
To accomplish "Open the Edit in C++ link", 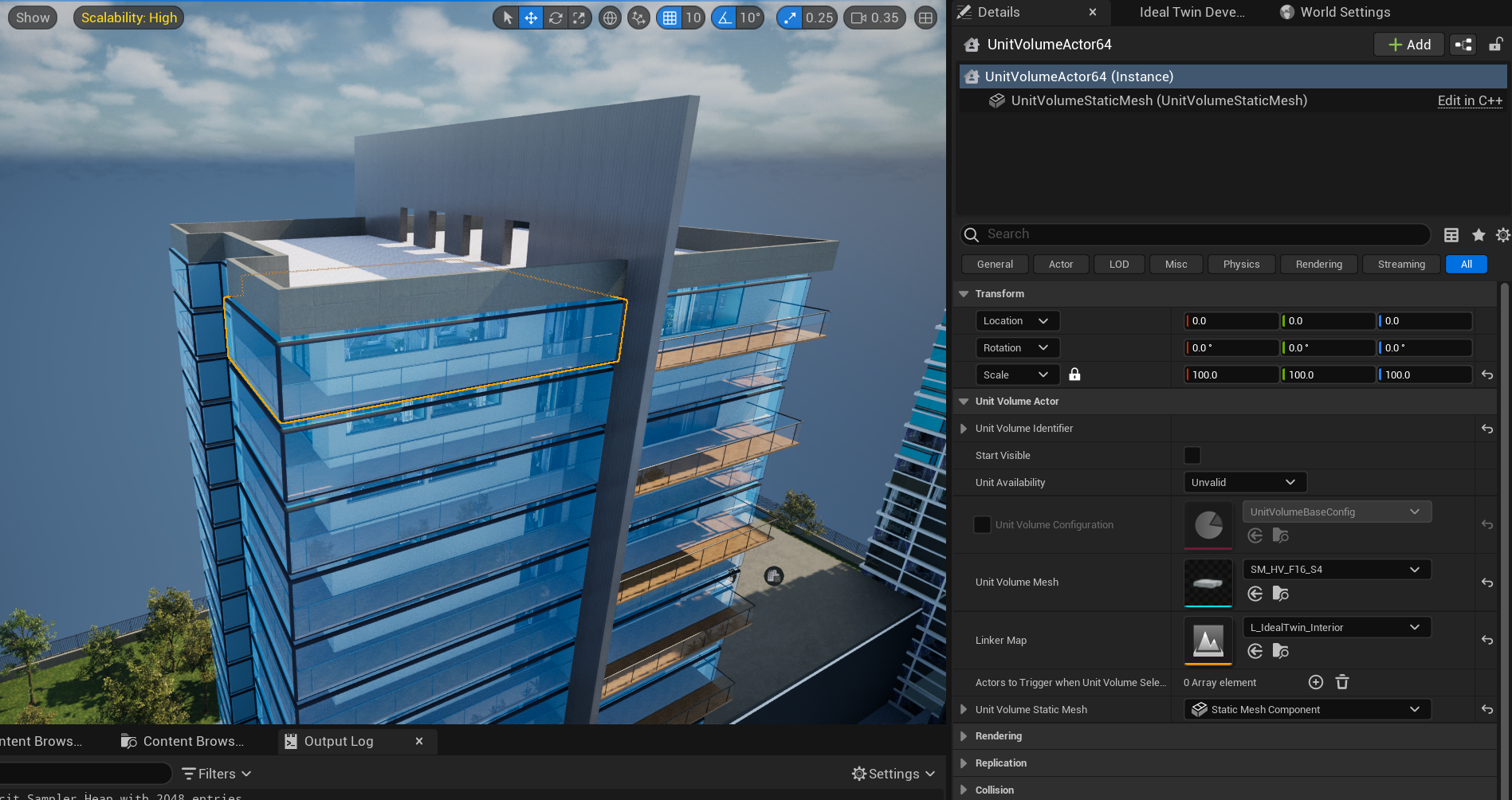I will click(1469, 100).
